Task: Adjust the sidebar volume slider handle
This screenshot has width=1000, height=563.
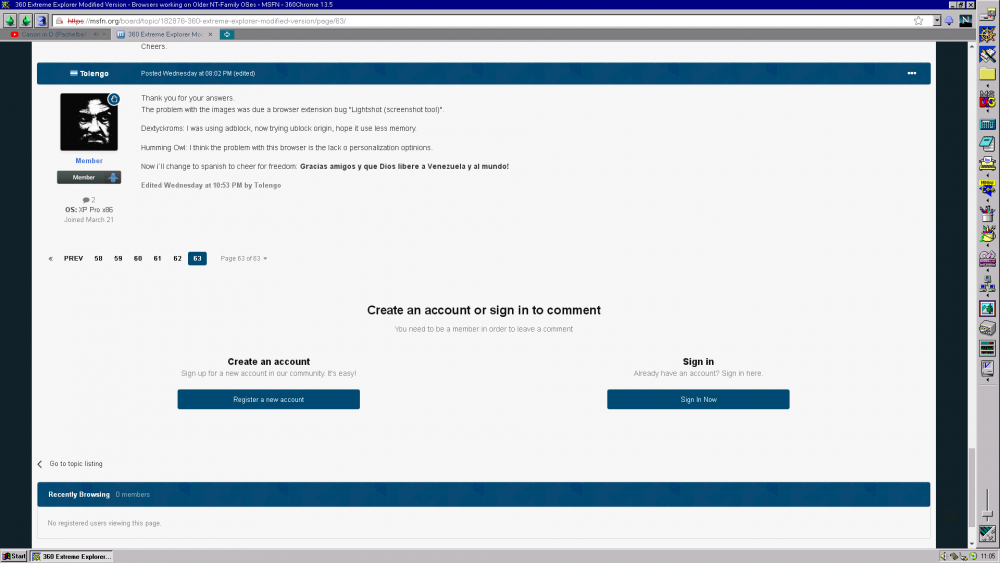Action: pos(987,513)
